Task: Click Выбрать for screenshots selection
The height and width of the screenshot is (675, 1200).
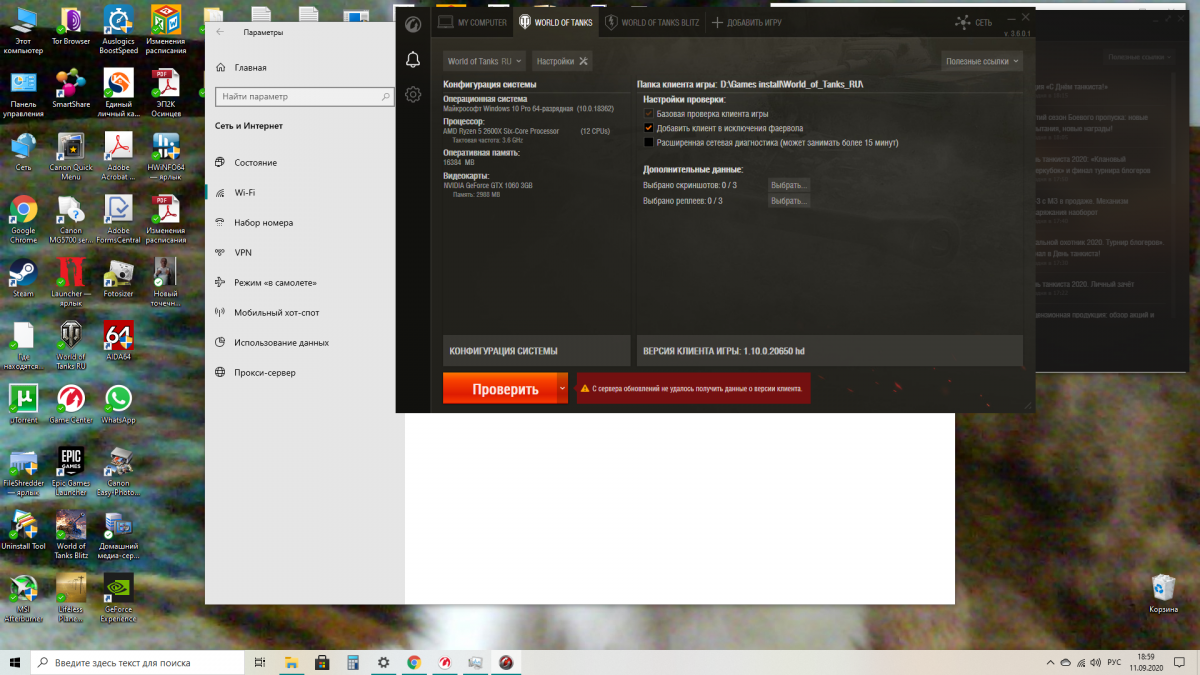Action: coord(789,185)
